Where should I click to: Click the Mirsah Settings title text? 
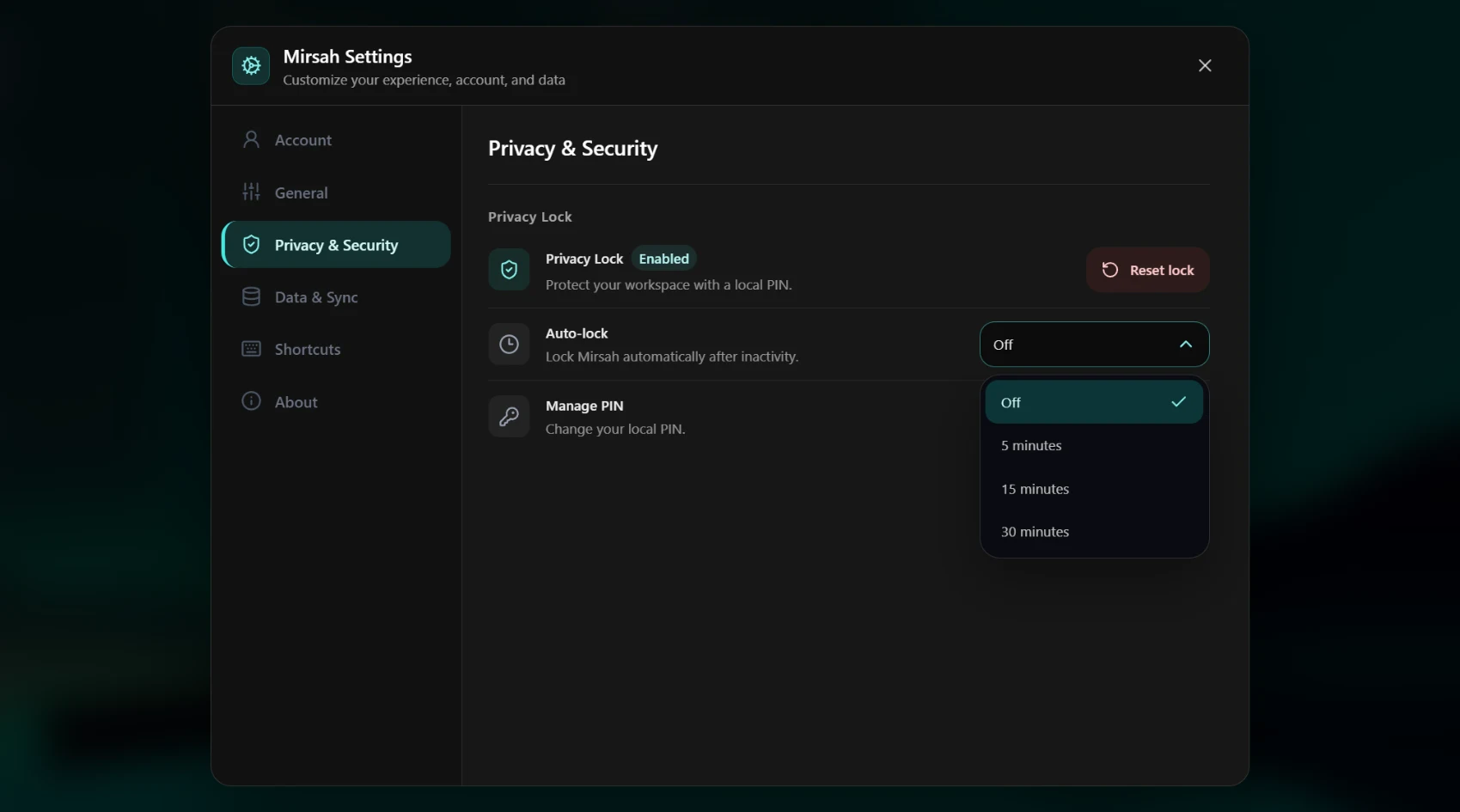348,57
